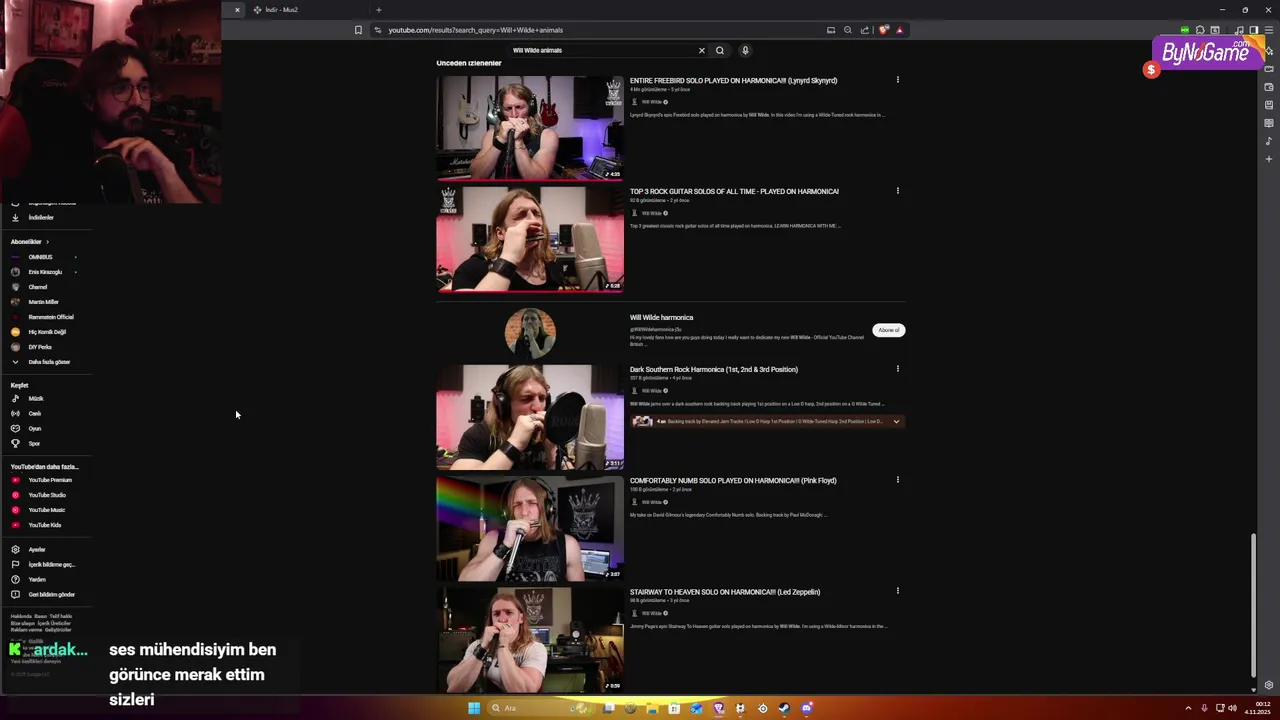This screenshot has height=720, width=1280.
Task: Open Müzik under Keşfet
Action: click(35, 398)
